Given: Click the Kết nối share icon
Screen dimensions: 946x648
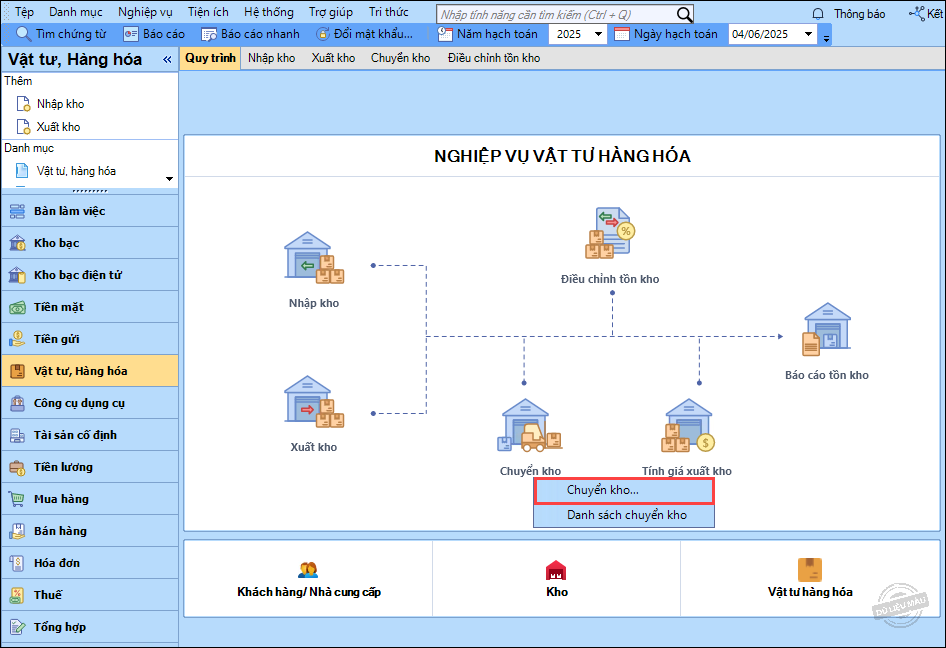Looking at the screenshot, I should click(x=917, y=13).
